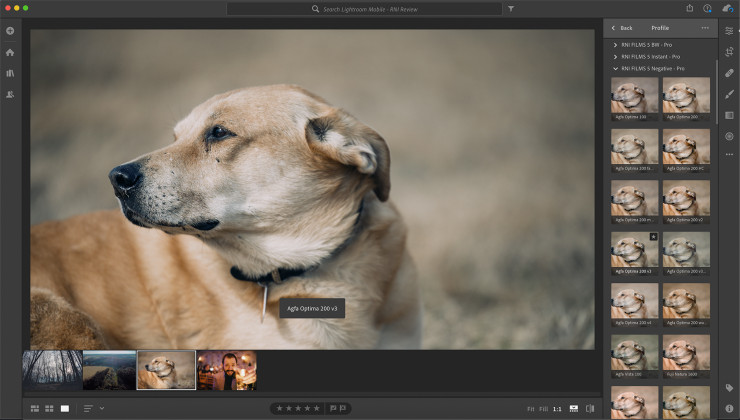Open the Sharing people icon

[x=10, y=94]
